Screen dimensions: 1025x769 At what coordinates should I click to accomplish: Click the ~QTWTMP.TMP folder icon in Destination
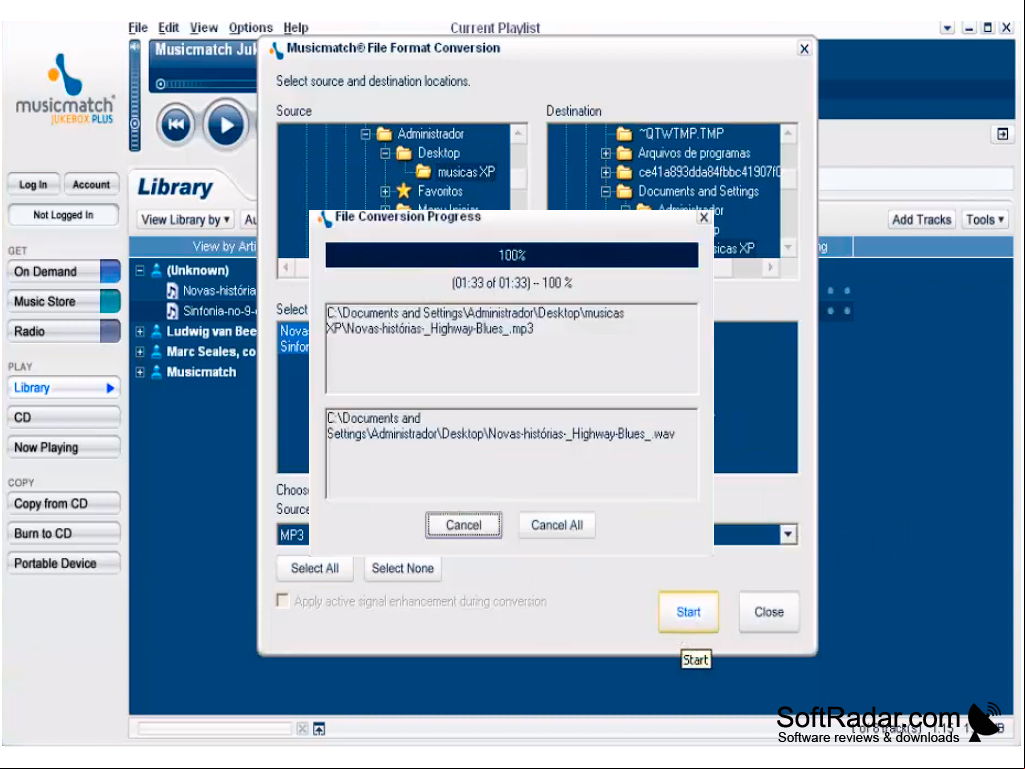pyautogui.click(x=624, y=134)
